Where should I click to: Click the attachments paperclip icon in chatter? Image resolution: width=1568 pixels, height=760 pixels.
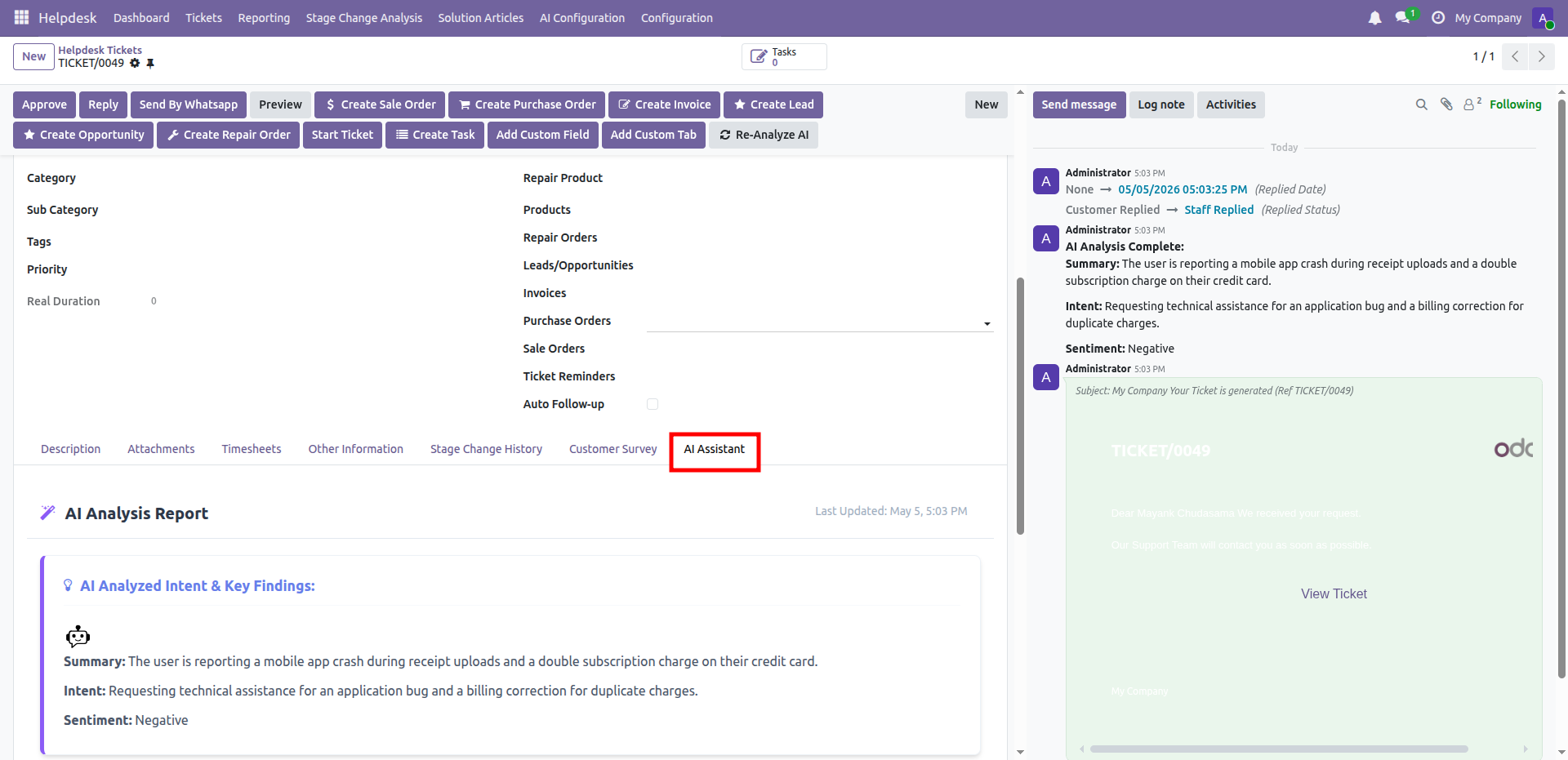tap(1446, 104)
